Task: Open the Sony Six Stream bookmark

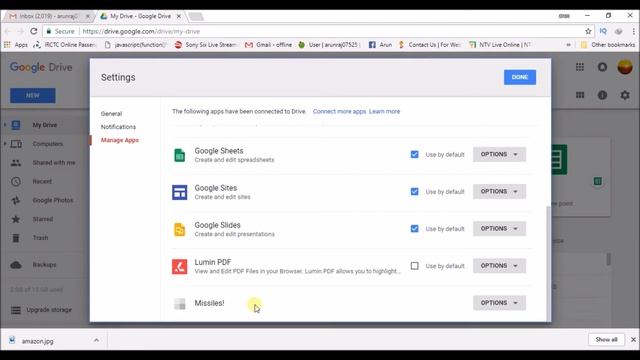Action: [x=206, y=45]
